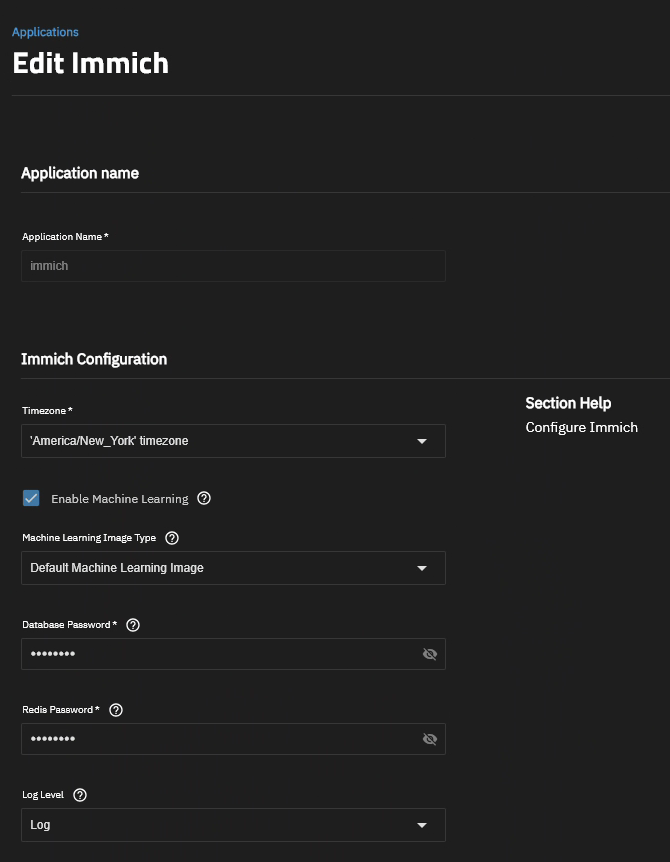Expand Machine Learning Image Type dropdown
This screenshot has width=670, height=862.
pos(233,568)
